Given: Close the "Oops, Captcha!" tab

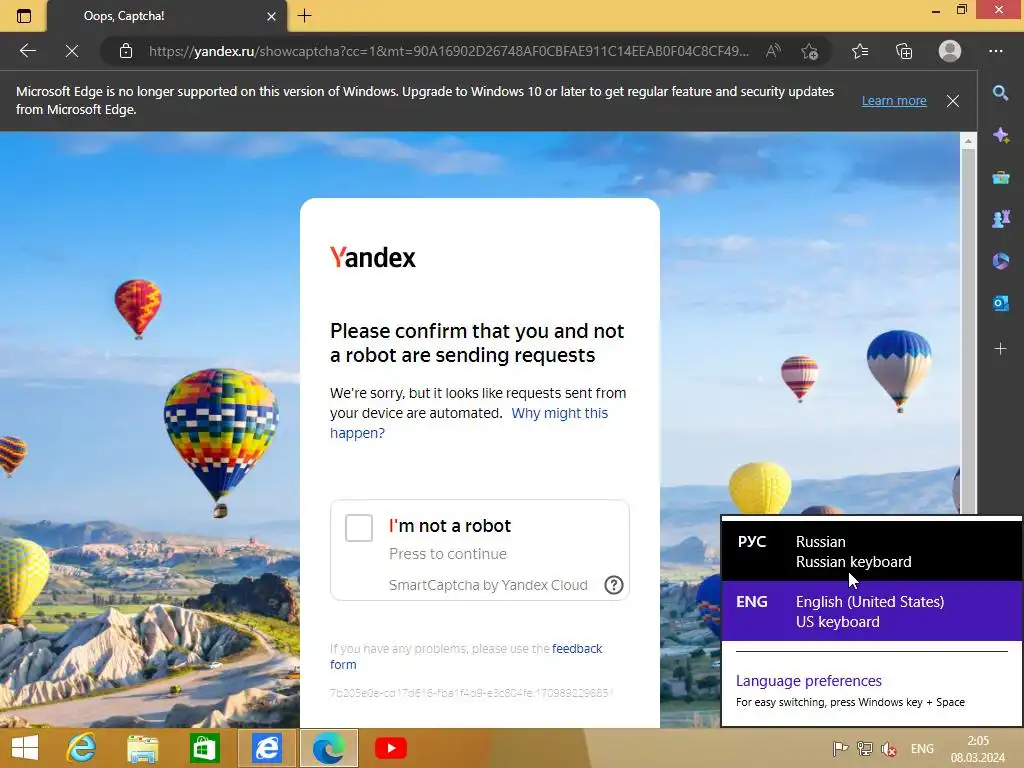Looking at the screenshot, I should point(271,16).
